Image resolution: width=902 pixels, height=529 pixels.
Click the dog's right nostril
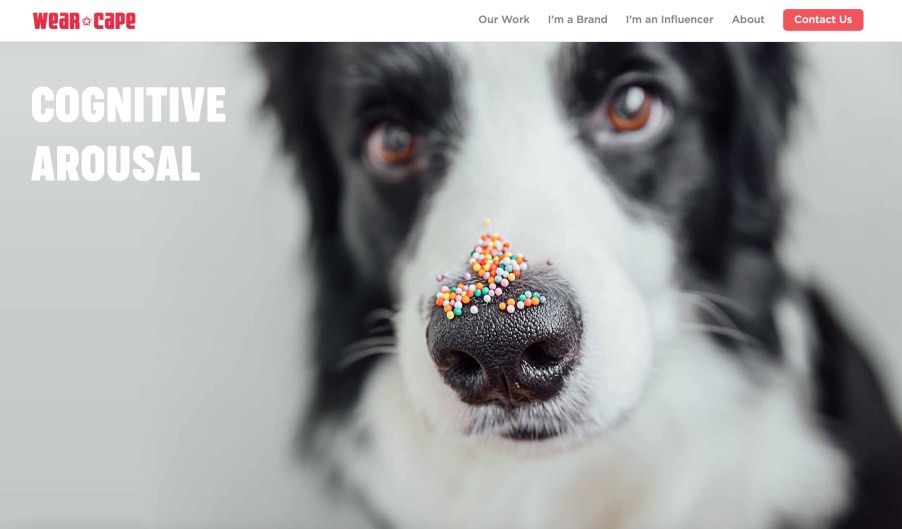tap(540, 356)
